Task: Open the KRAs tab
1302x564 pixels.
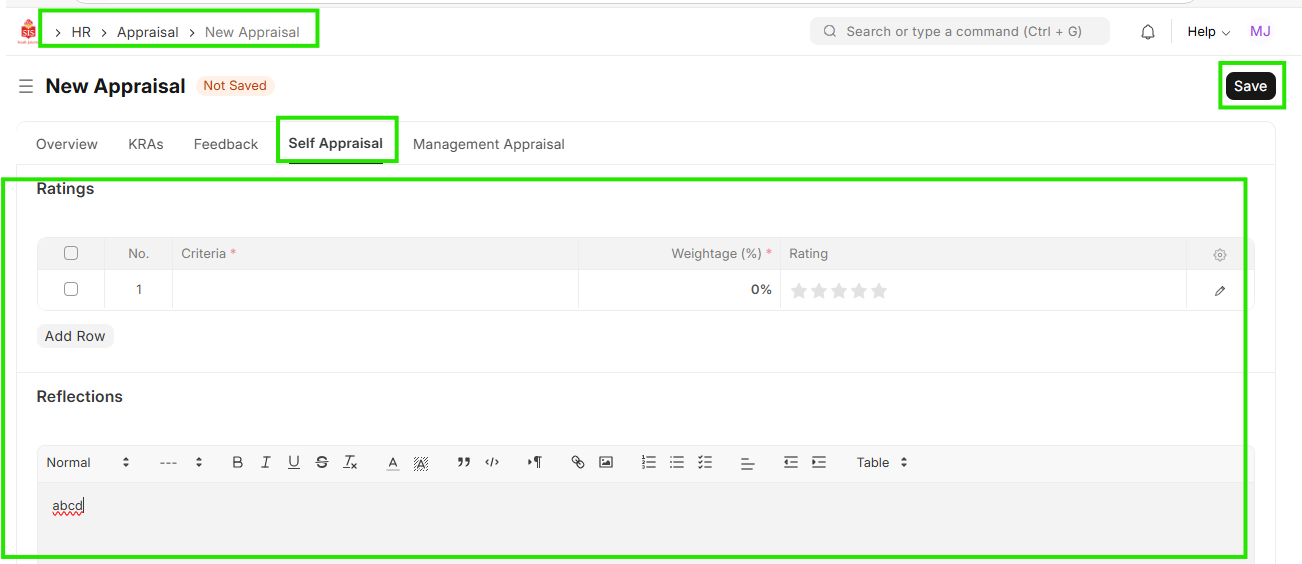Action: coord(146,144)
